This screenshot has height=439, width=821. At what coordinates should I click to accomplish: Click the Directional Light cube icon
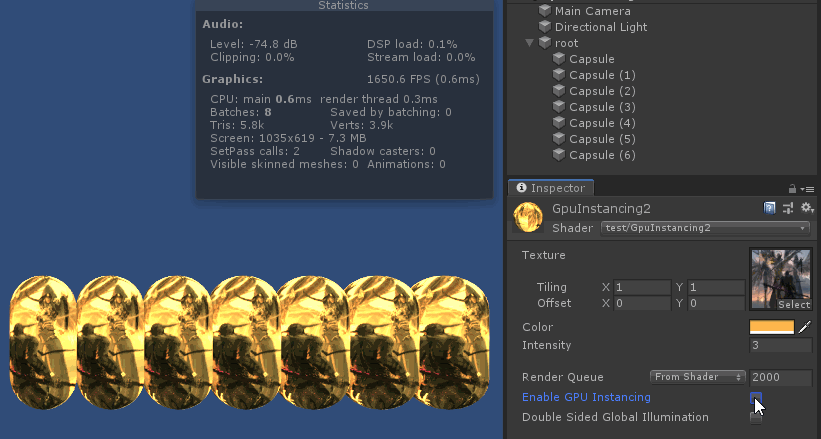click(545, 26)
